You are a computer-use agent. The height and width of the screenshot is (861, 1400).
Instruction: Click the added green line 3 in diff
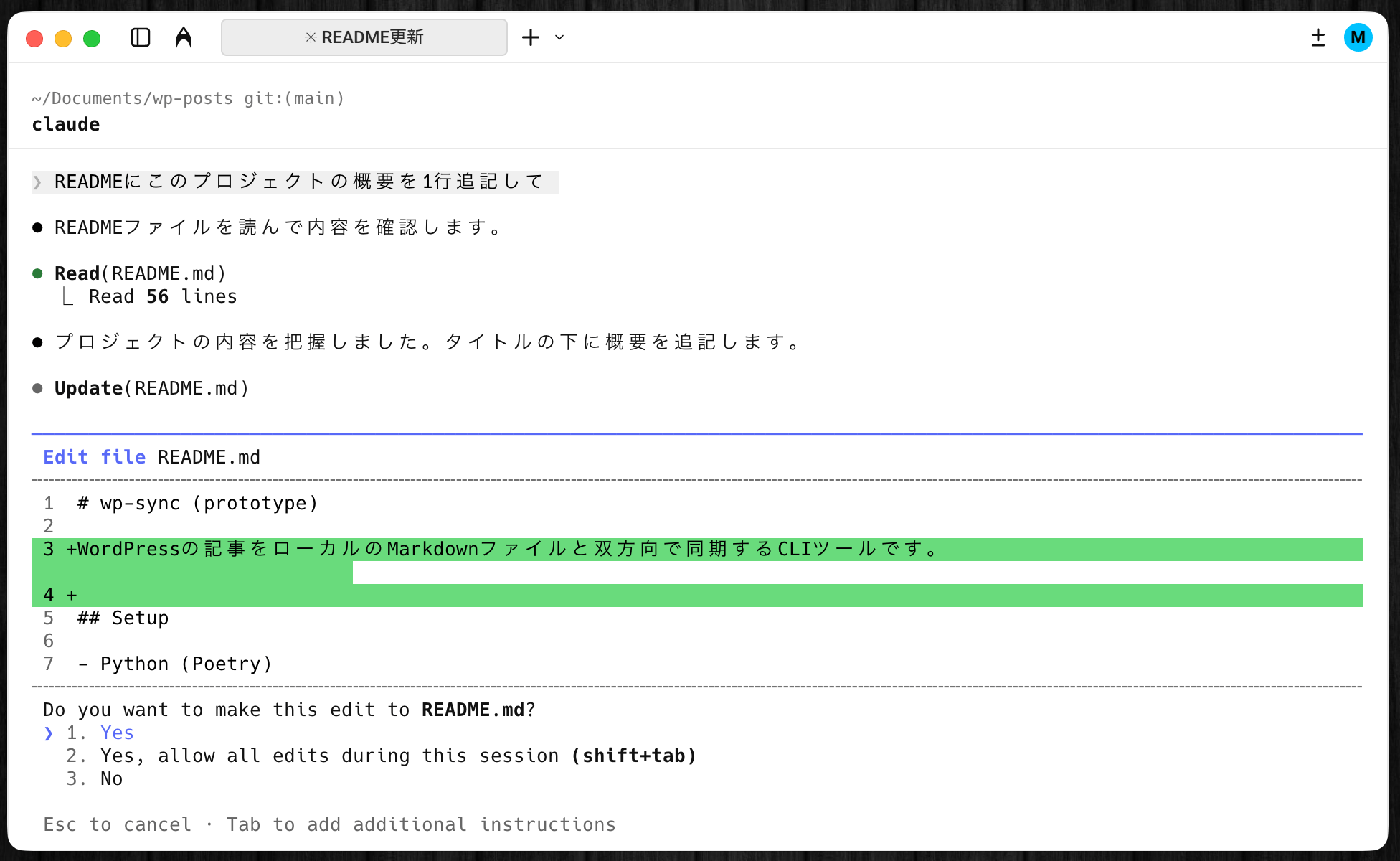click(x=502, y=550)
